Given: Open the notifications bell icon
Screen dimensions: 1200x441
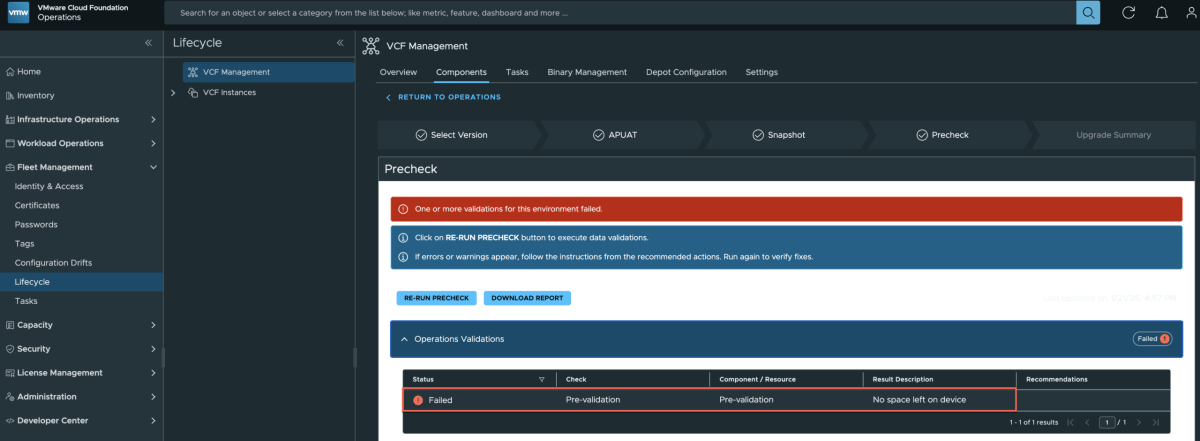Looking at the screenshot, I should pos(1161,13).
